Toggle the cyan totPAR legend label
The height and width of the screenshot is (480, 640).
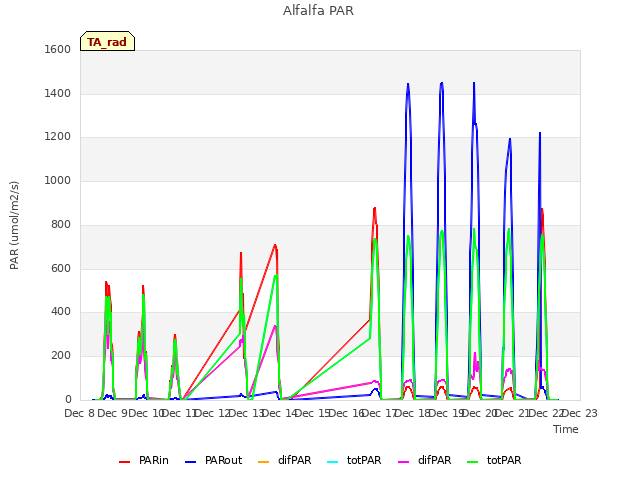point(364,460)
